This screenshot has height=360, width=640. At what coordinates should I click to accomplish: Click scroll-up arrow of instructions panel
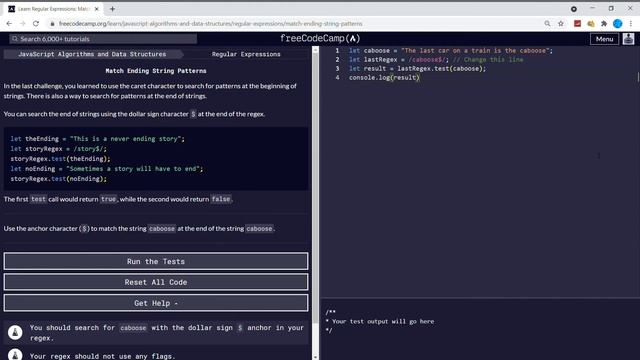click(315, 49)
